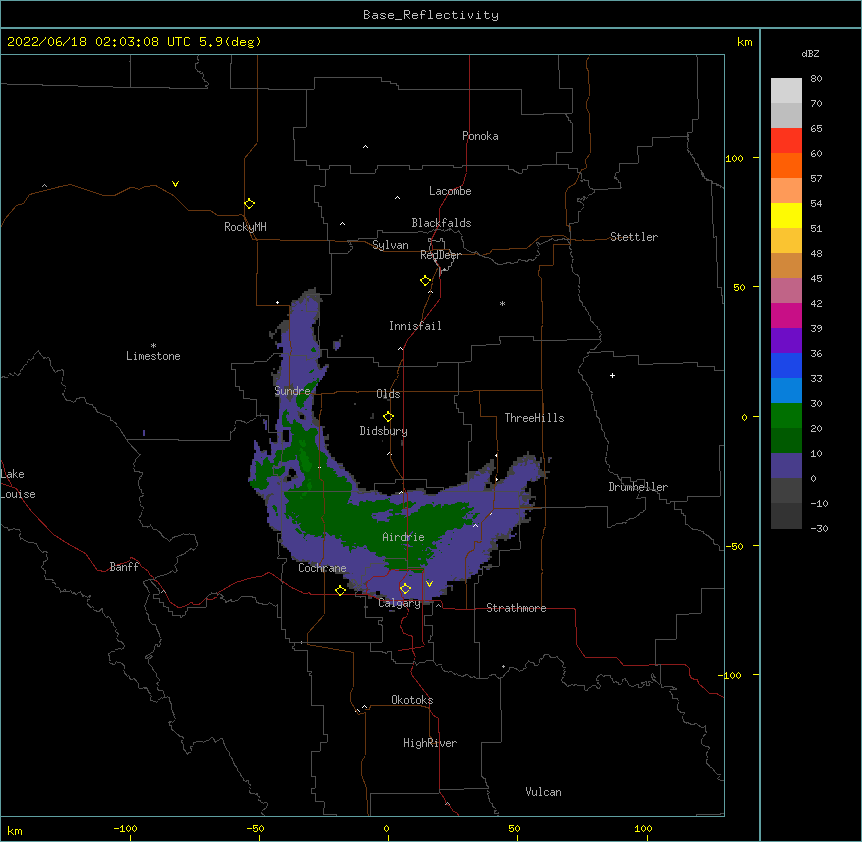Click the blue 36 dBZ legend color
This screenshot has height=842, width=862.
point(786,365)
